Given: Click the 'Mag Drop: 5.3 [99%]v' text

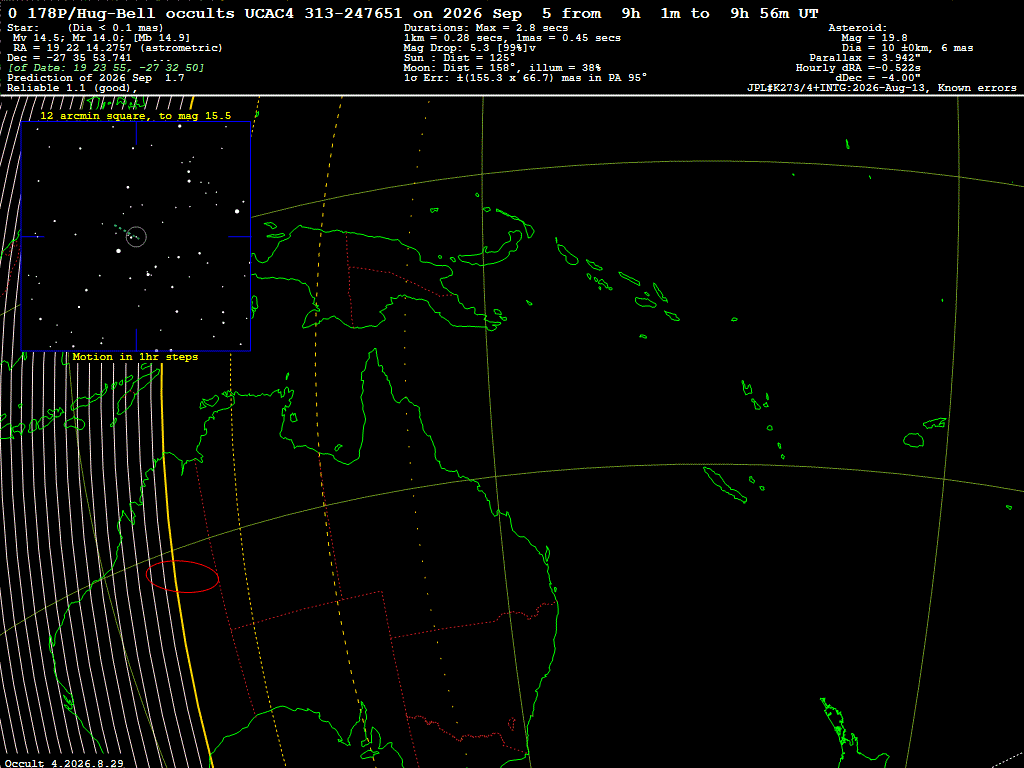Looking at the screenshot, I should pyautogui.click(x=470, y=48).
